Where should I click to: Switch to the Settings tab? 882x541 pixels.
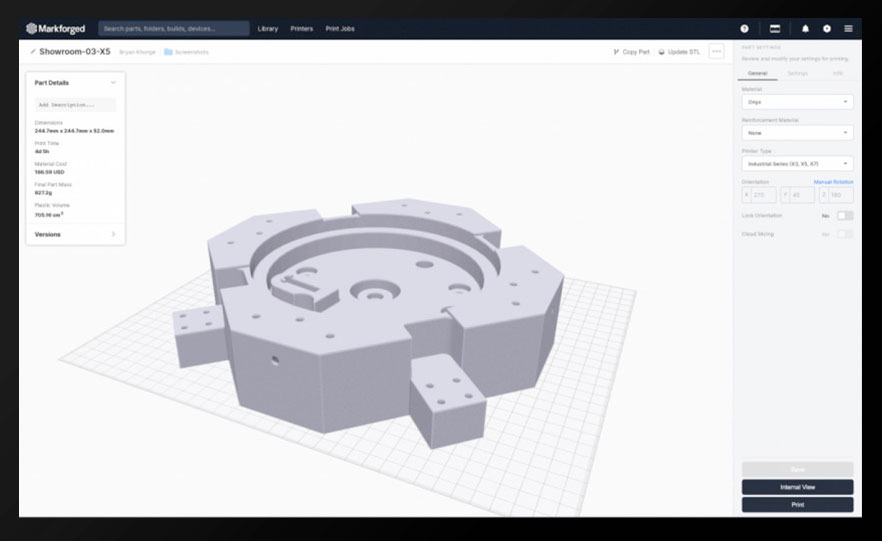pyautogui.click(x=797, y=73)
